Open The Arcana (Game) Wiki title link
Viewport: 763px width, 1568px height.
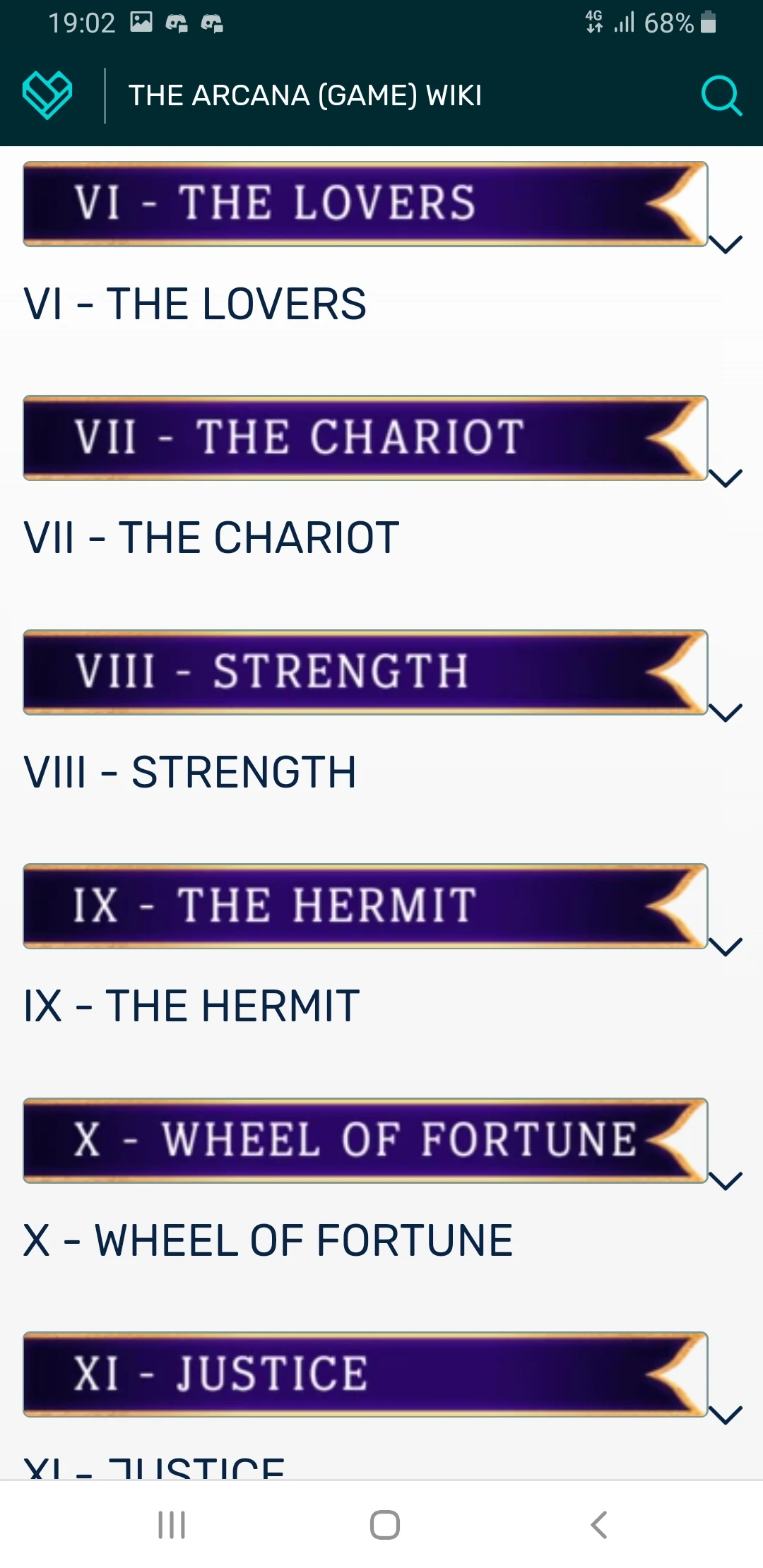[305, 95]
